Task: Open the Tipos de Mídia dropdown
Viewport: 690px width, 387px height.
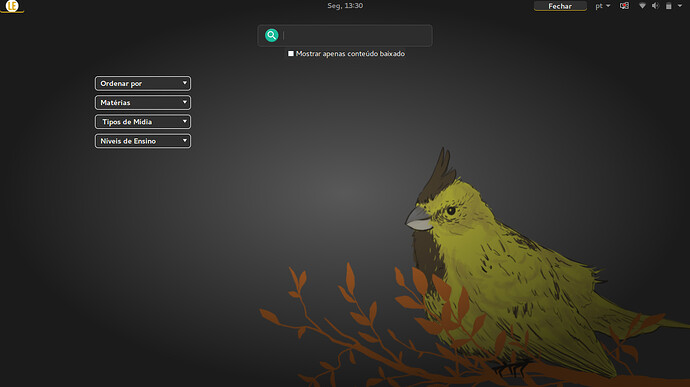Action: [x=143, y=122]
